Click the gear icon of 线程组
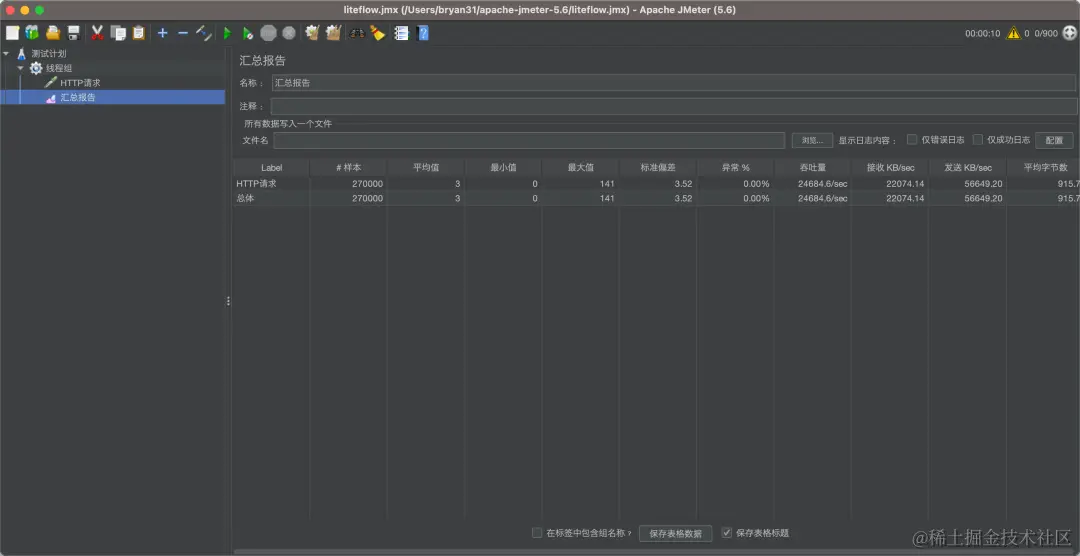This screenshot has width=1080, height=556. click(36, 68)
